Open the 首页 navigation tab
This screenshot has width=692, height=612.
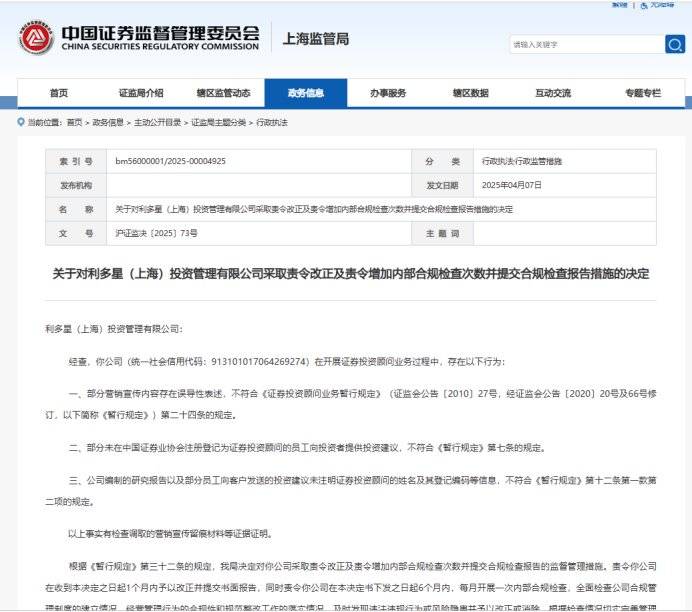coord(58,93)
